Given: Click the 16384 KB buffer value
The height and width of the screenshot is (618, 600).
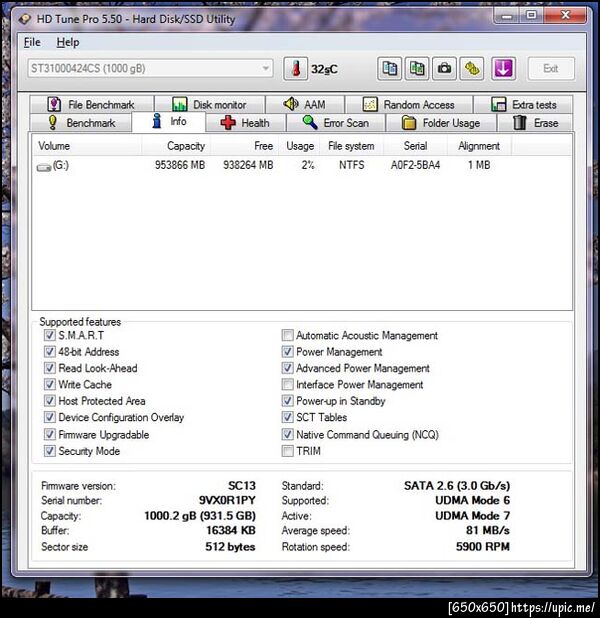Looking at the screenshot, I should tap(231, 531).
